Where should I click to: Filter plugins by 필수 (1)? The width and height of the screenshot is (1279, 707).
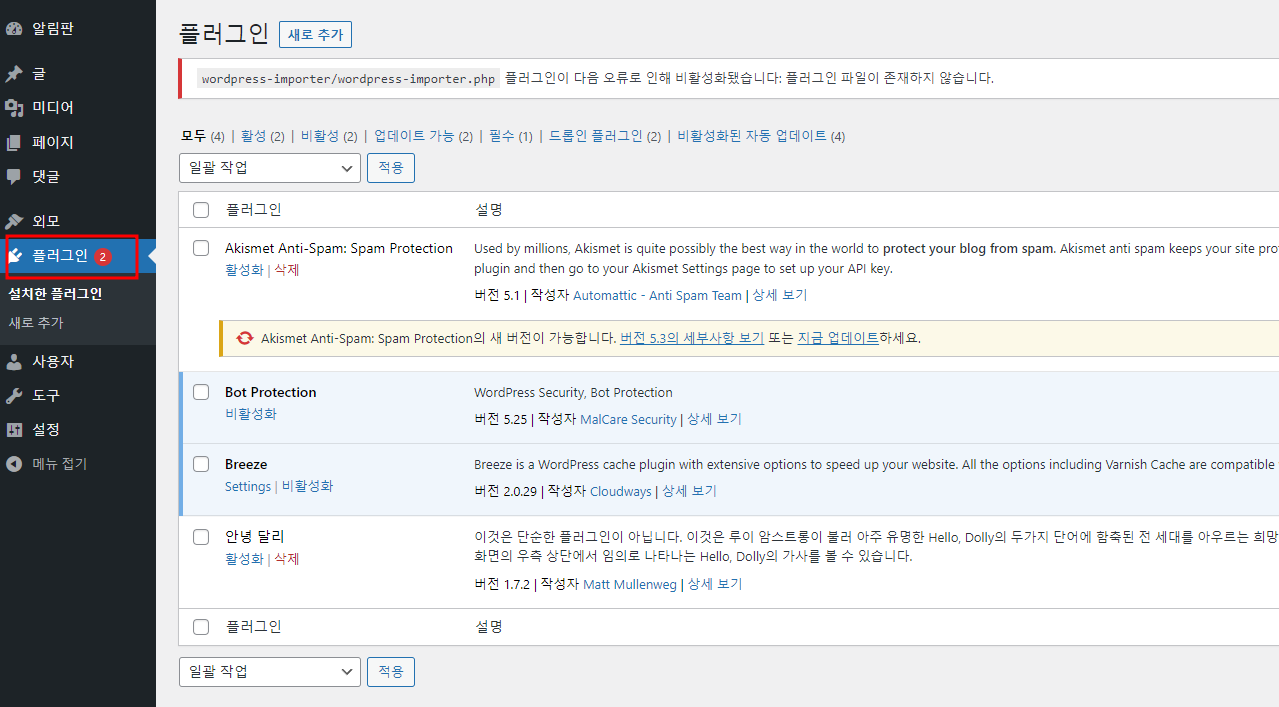point(511,136)
